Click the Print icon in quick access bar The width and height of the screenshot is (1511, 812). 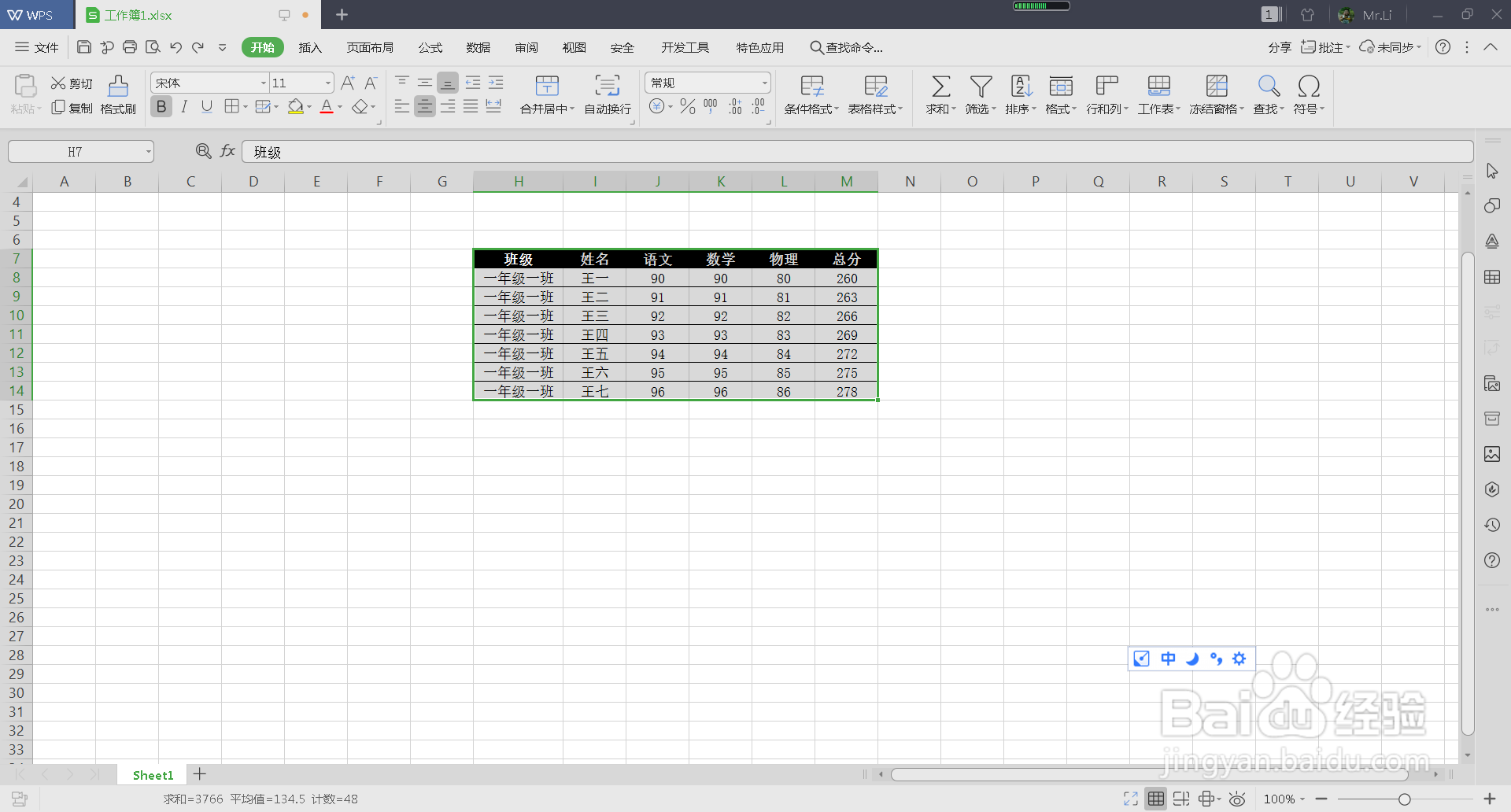(130, 47)
